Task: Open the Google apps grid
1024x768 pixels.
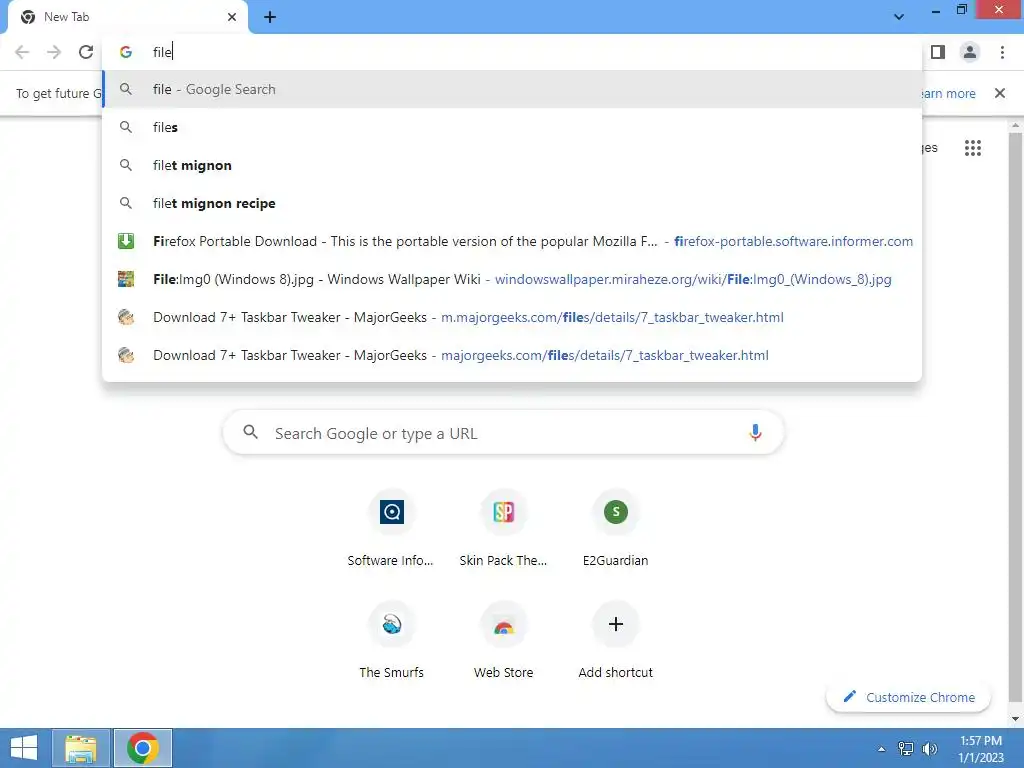Action: 972,148
